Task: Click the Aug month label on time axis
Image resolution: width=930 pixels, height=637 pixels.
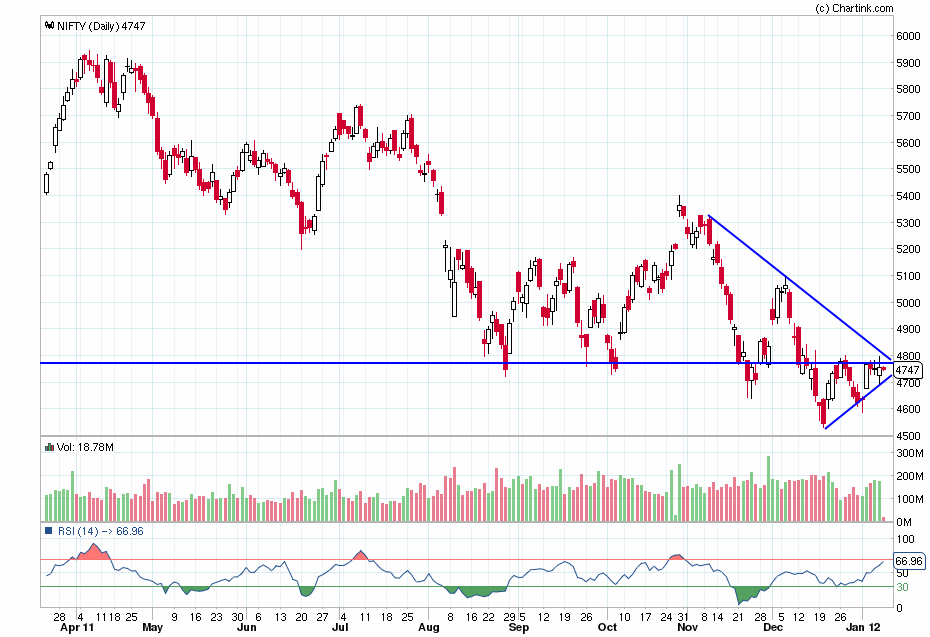Action: pyautogui.click(x=428, y=630)
